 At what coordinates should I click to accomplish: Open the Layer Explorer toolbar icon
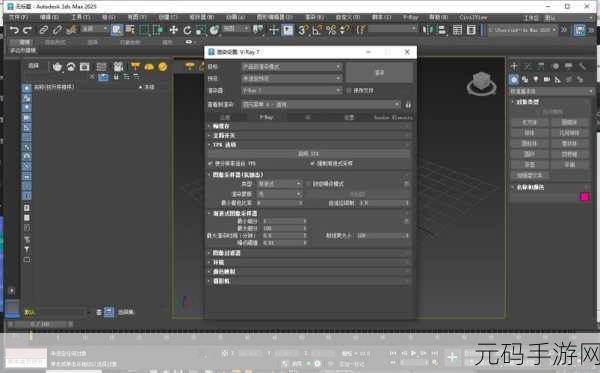pos(457,30)
